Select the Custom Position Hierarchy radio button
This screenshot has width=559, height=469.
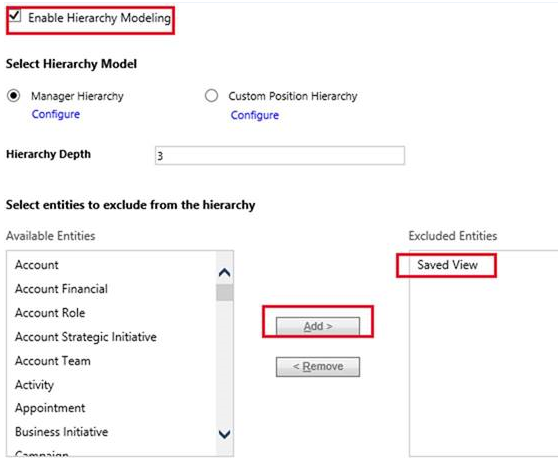click(x=211, y=96)
